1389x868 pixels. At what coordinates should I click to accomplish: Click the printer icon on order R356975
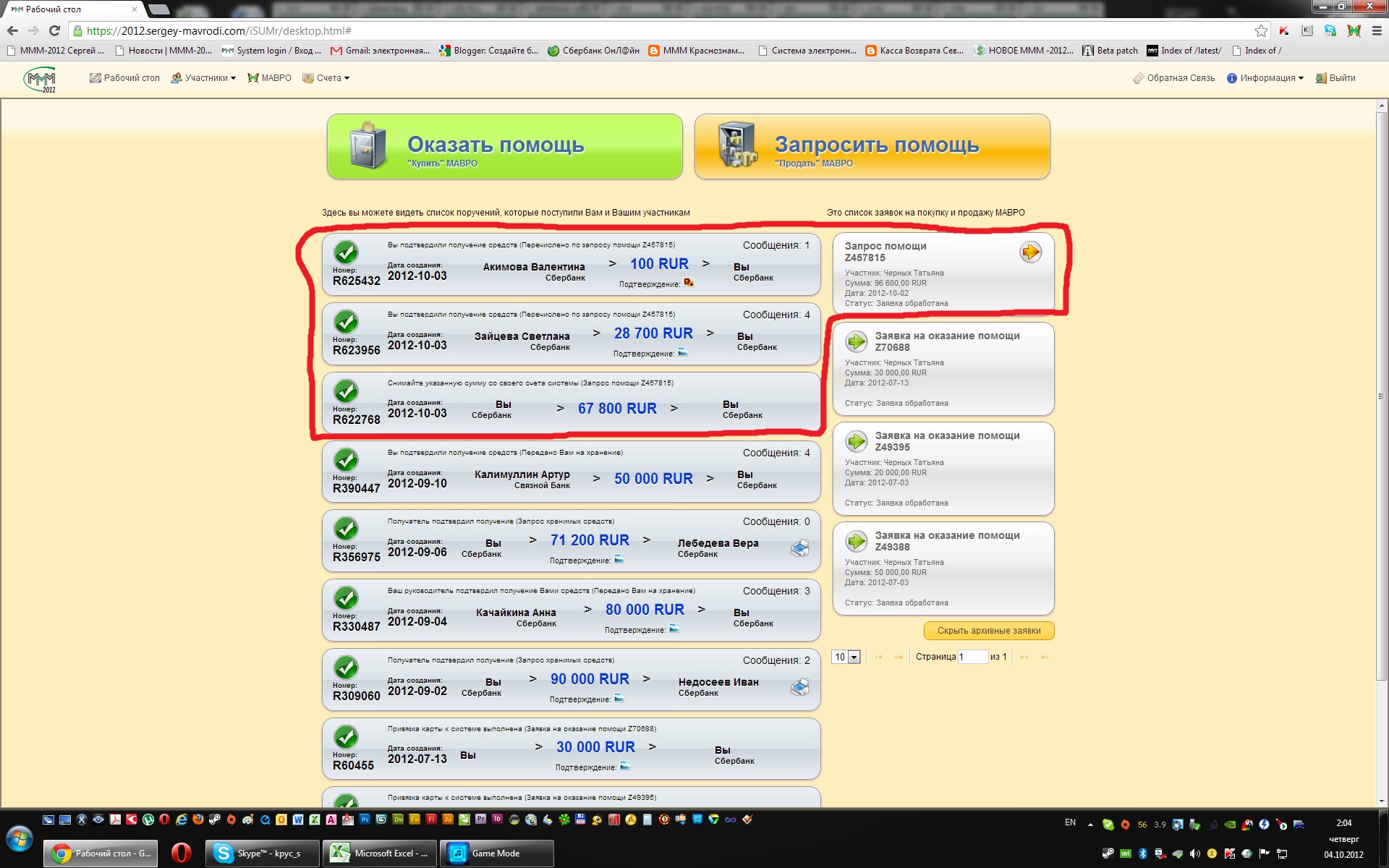pyautogui.click(x=799, y=548)
